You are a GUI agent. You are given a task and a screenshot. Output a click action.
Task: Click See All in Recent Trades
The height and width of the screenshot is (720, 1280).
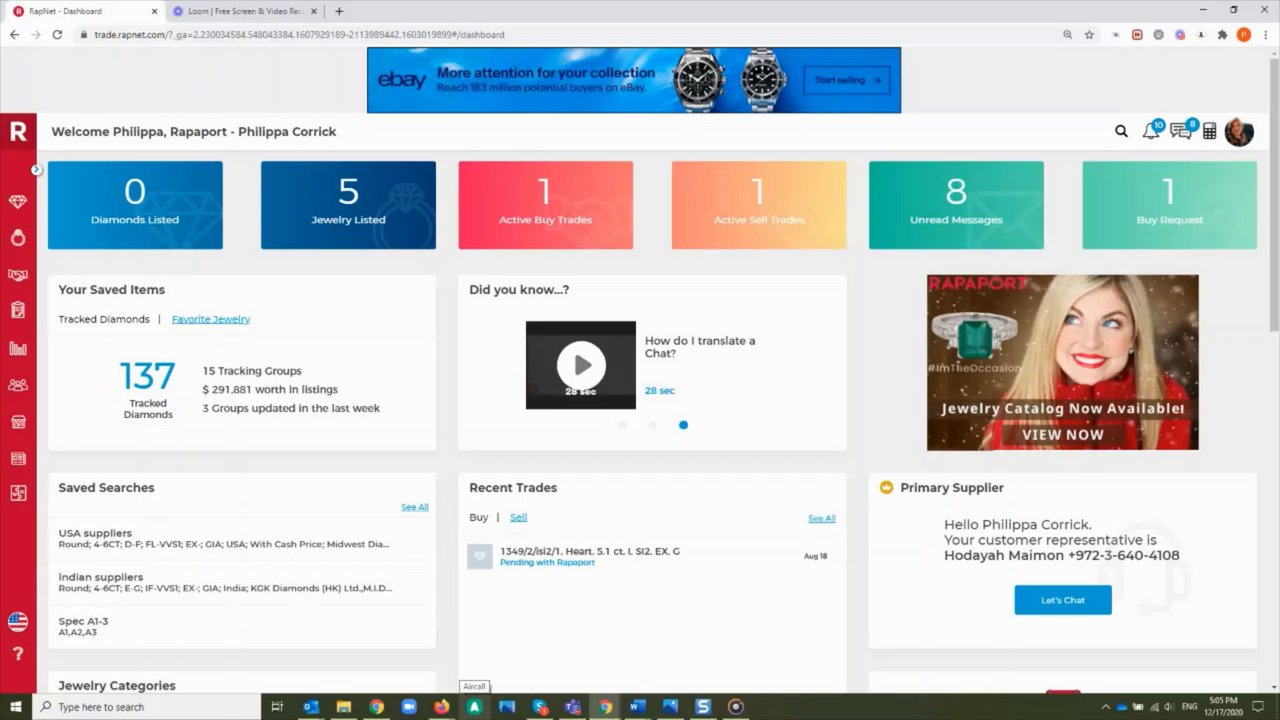822,518
